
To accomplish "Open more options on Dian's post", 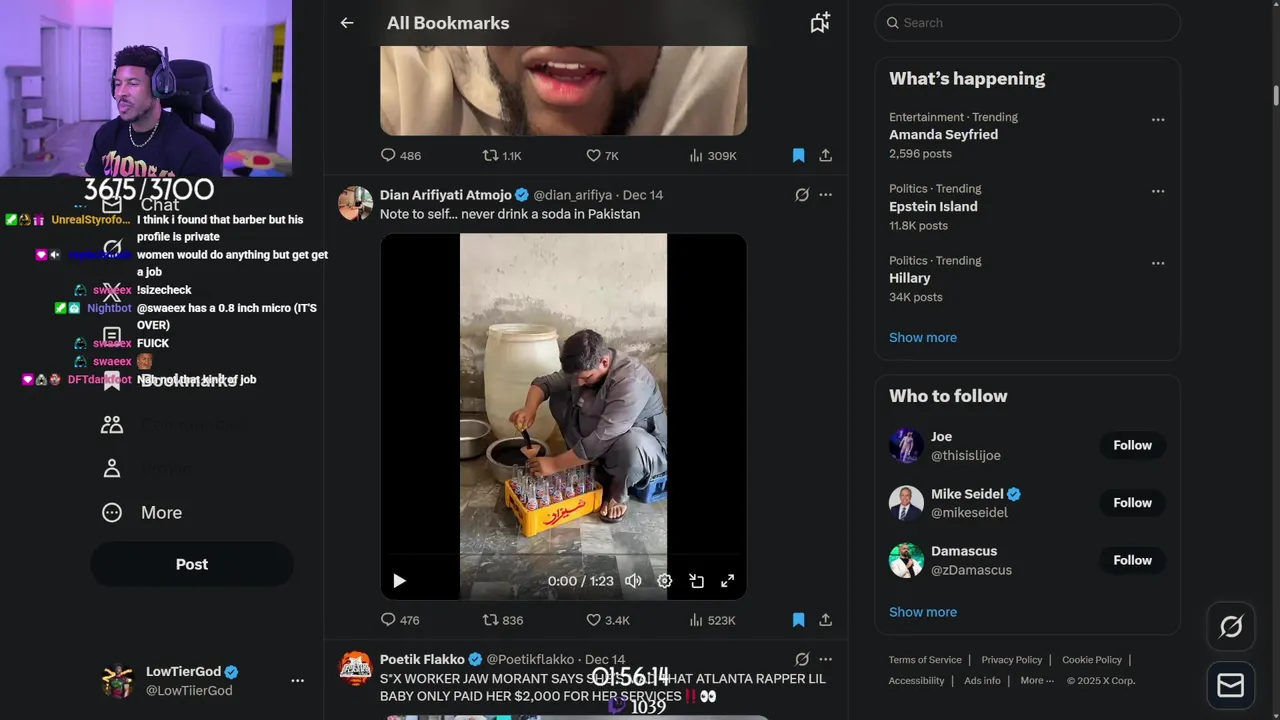I will click(825, 195).
